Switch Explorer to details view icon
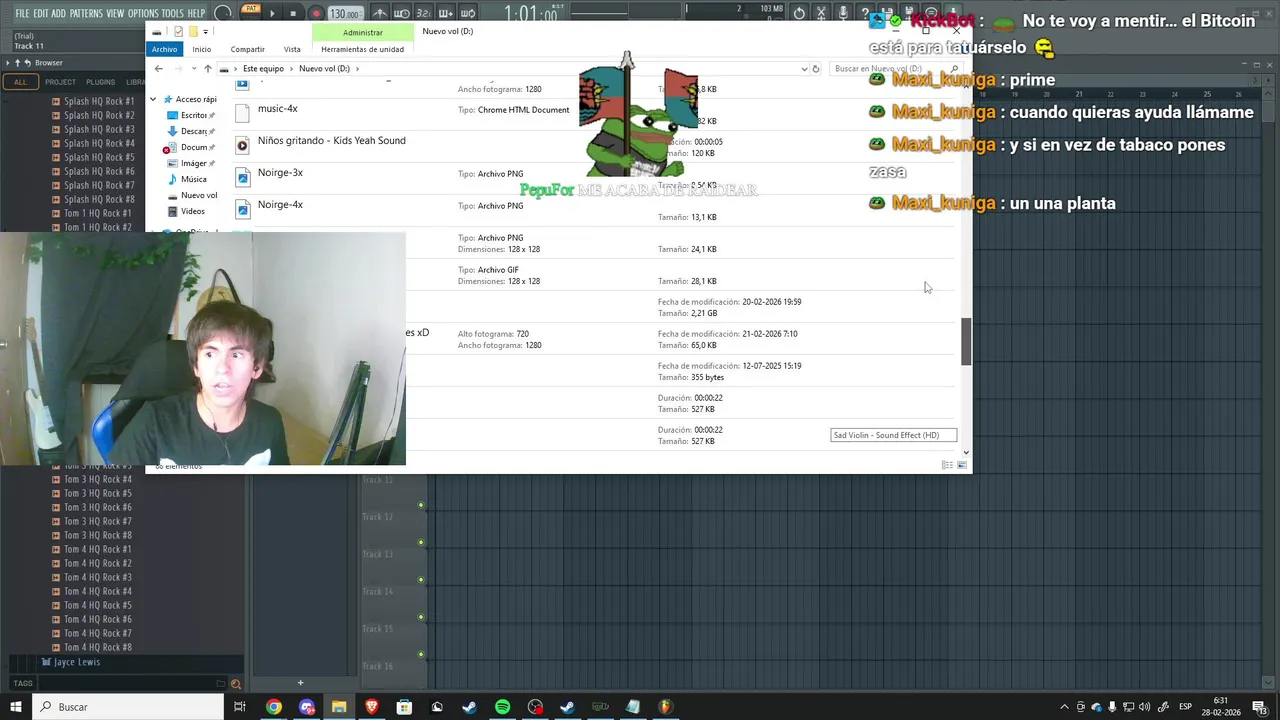 point(947,465)
